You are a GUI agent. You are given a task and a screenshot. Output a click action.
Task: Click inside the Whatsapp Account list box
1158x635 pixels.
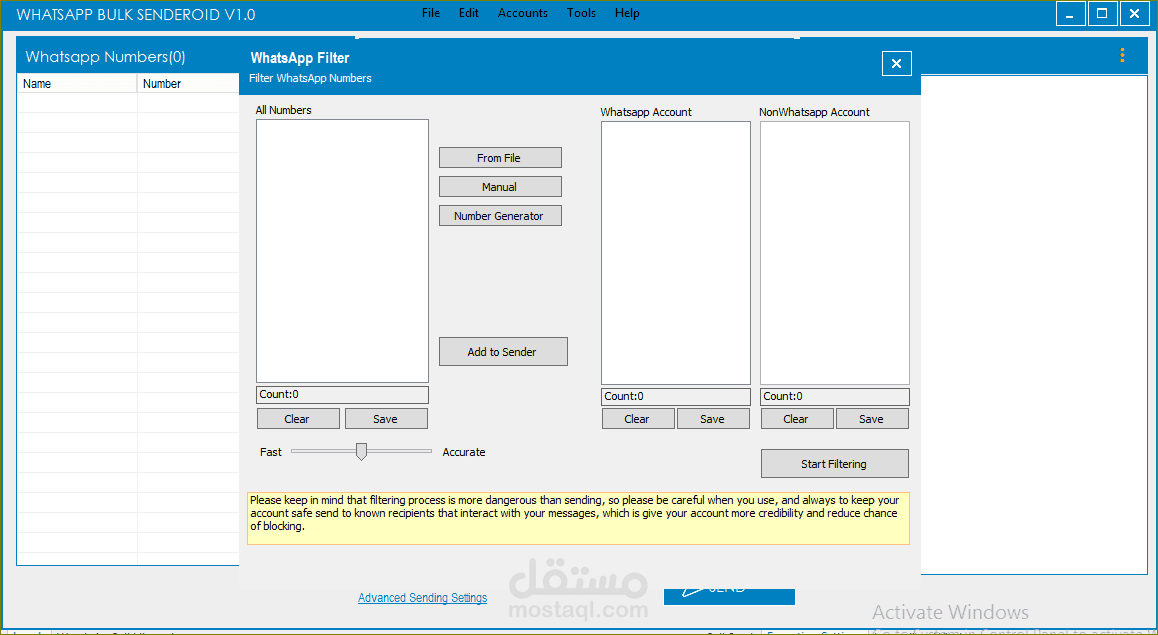[x=676, y=253]
